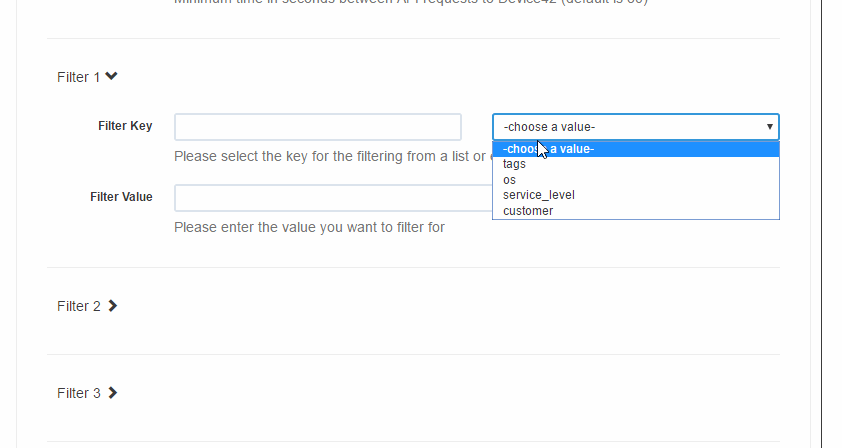
Task: Select the highlighted "-choose a value-" option
Action: pos(636,149)
